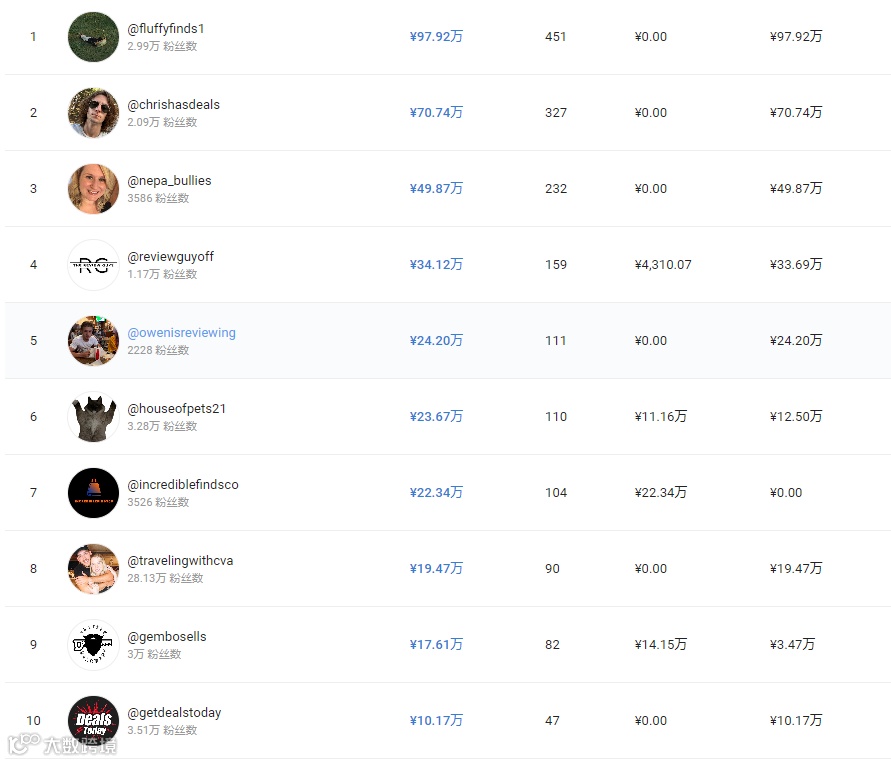Click @gembosells username text

[167, 636]
